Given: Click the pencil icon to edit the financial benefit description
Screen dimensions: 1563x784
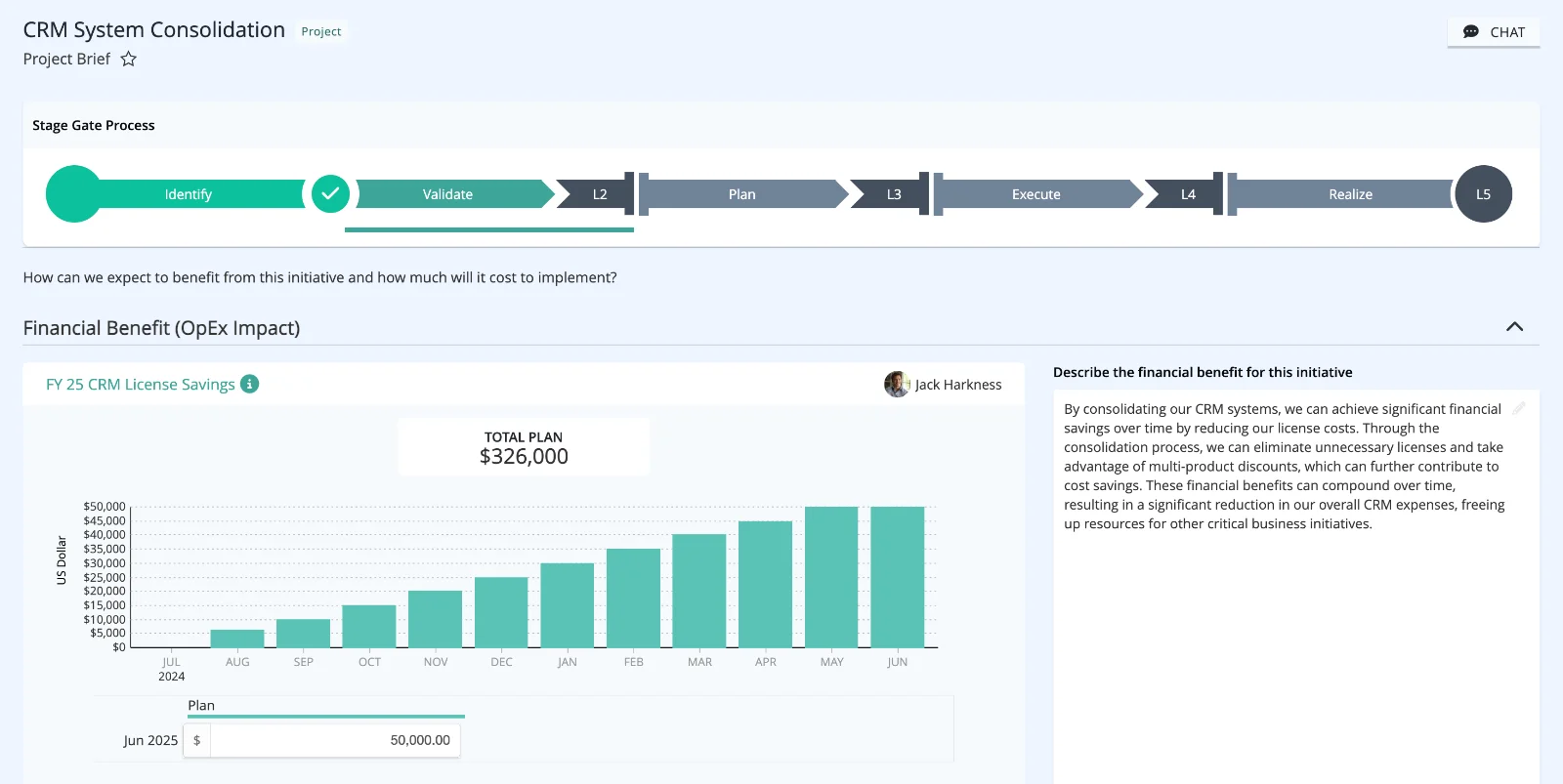Looking at the screenshot, I should pos(1519,408).
